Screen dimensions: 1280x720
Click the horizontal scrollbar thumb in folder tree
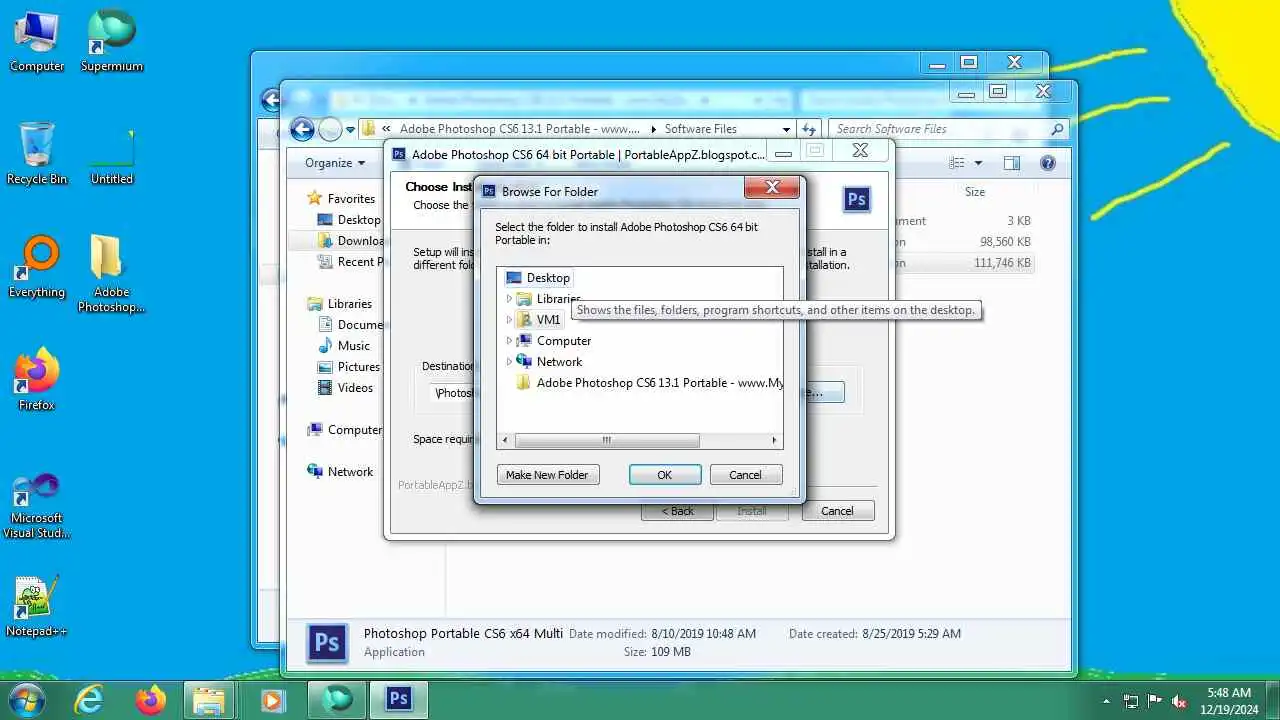(606, 440)
